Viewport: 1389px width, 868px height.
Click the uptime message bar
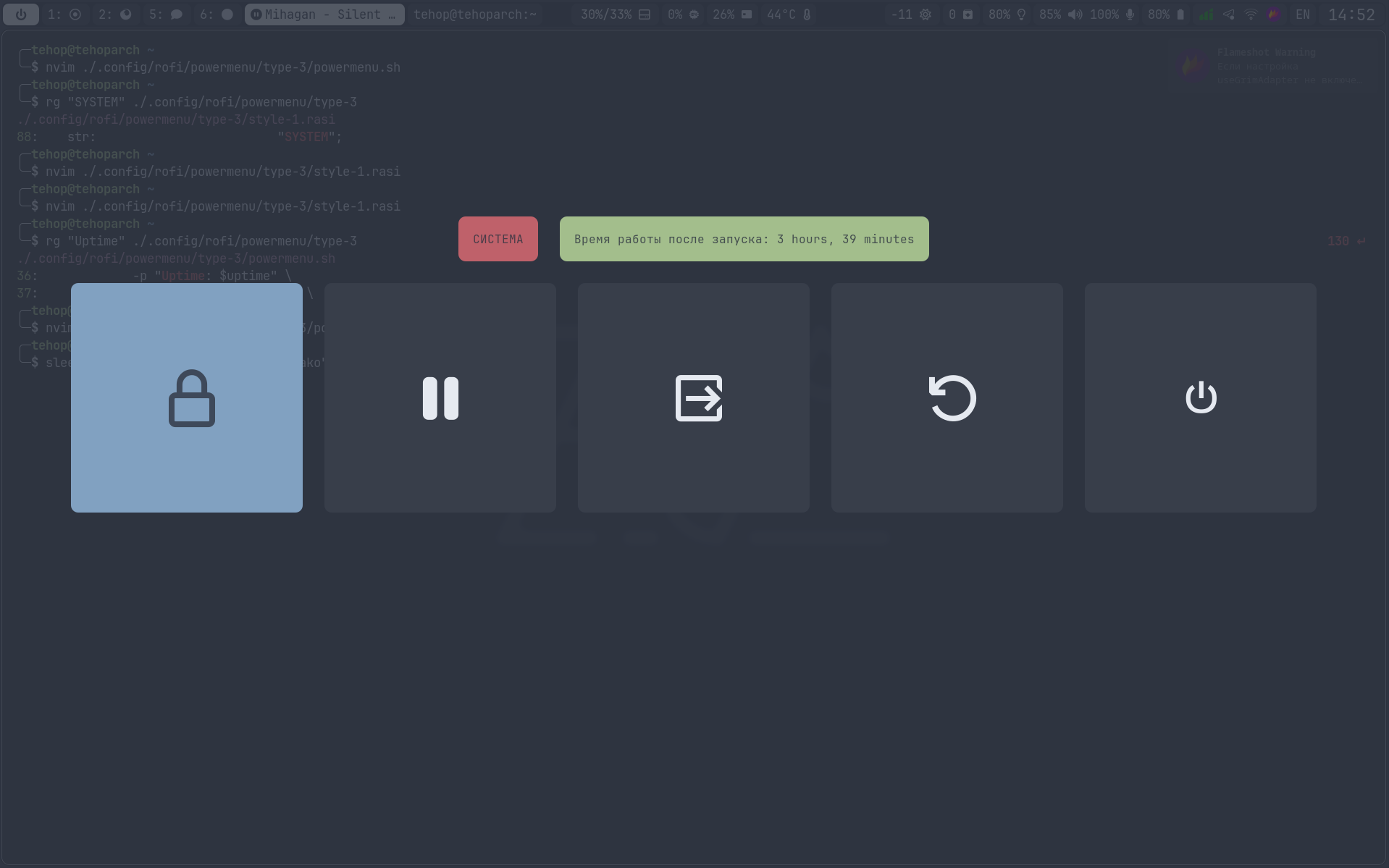pyautogui.click(x=744, y=239)
